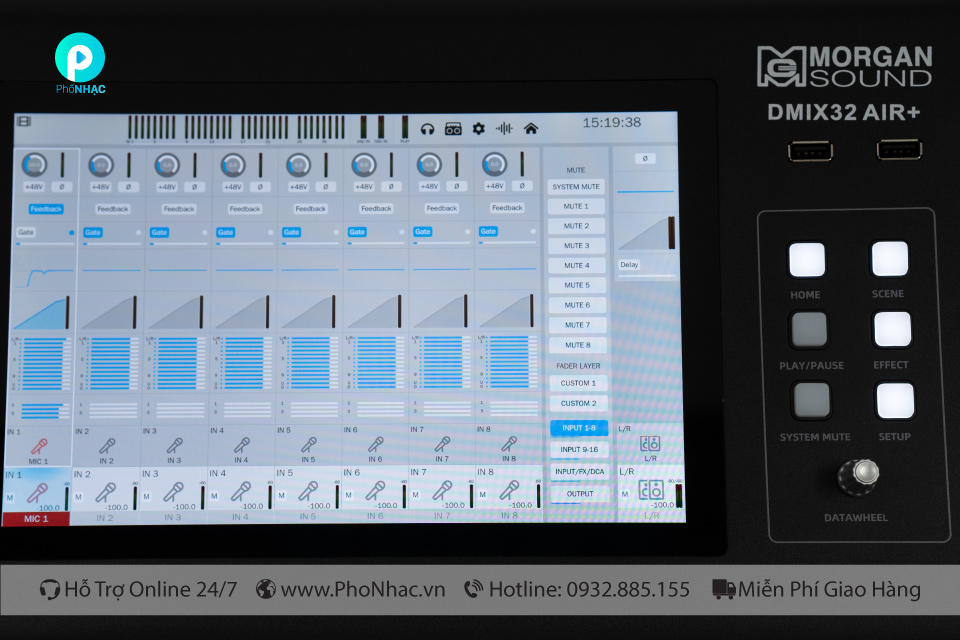Click the signal meter icon in the toolbar
960x640 pixels.
505,128
